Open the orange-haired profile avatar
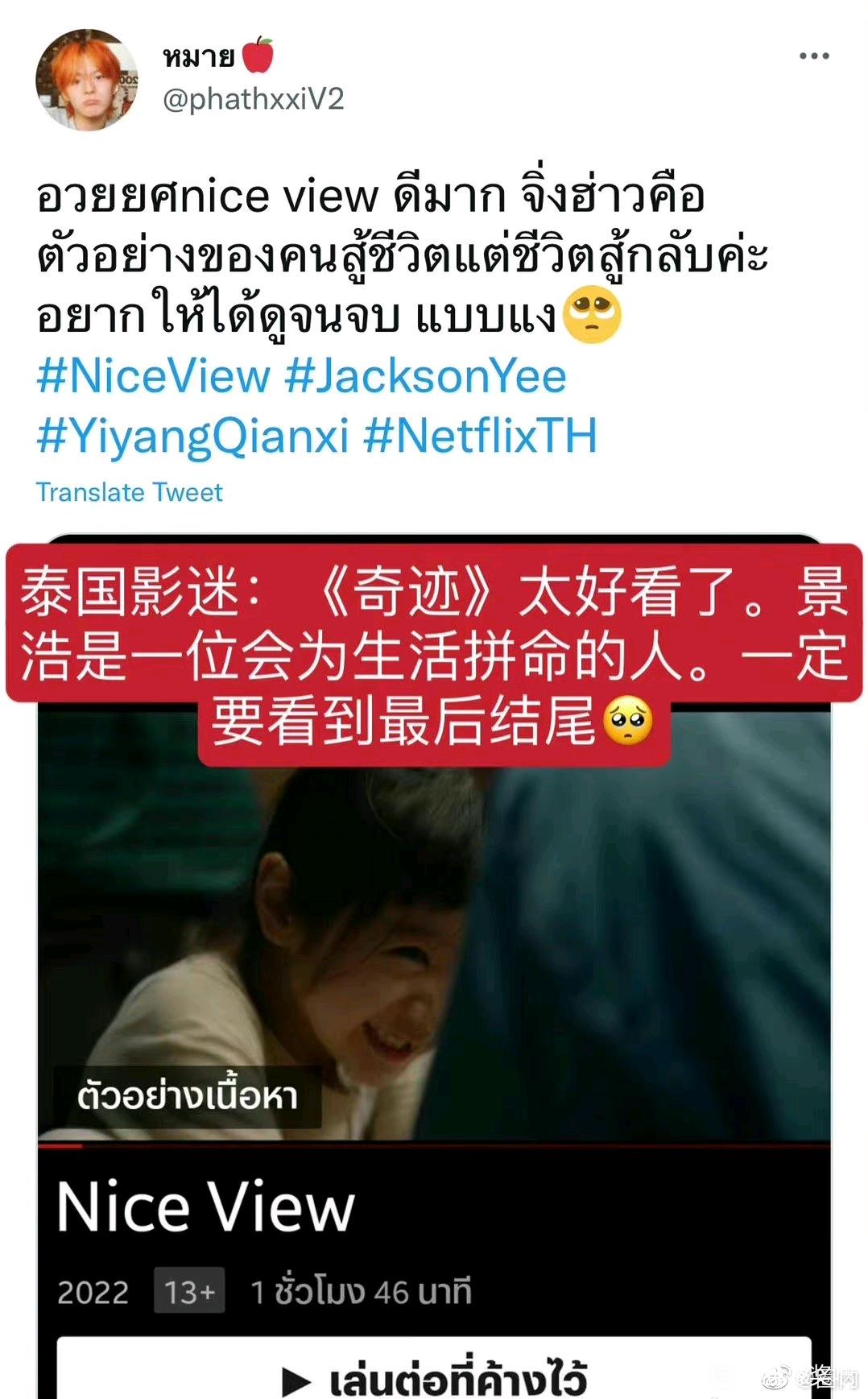The width and height of the screenshot is (868, 1399). coord(87,79)
